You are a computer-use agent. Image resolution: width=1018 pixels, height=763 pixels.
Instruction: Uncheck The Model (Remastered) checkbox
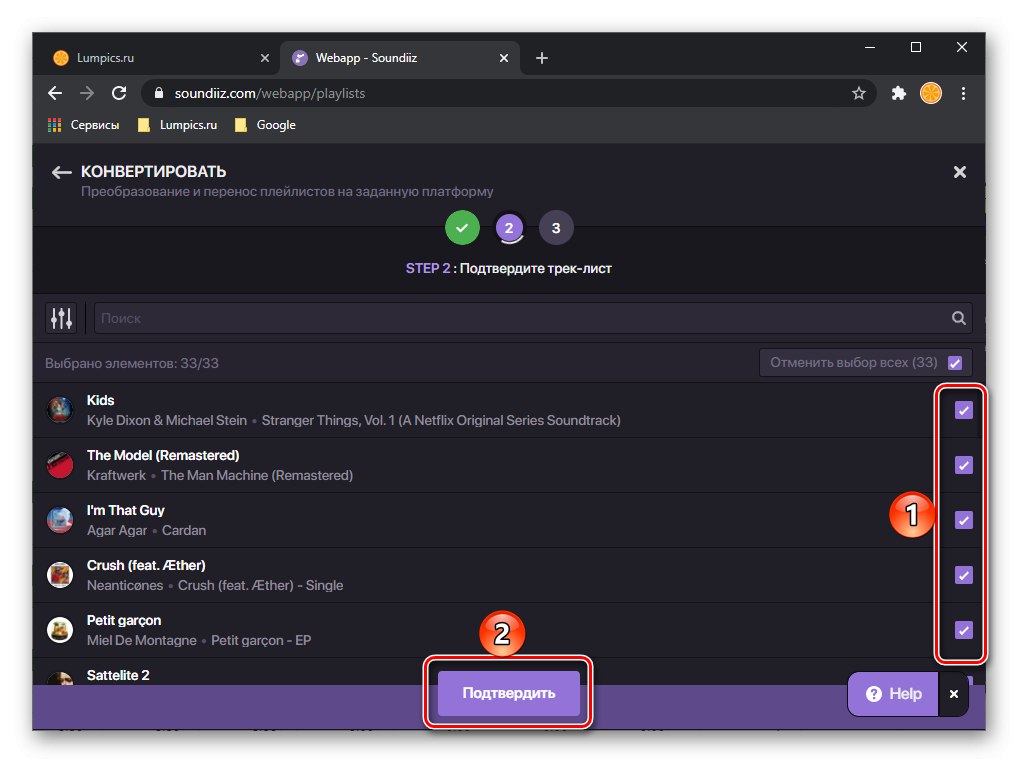[963, 466]
